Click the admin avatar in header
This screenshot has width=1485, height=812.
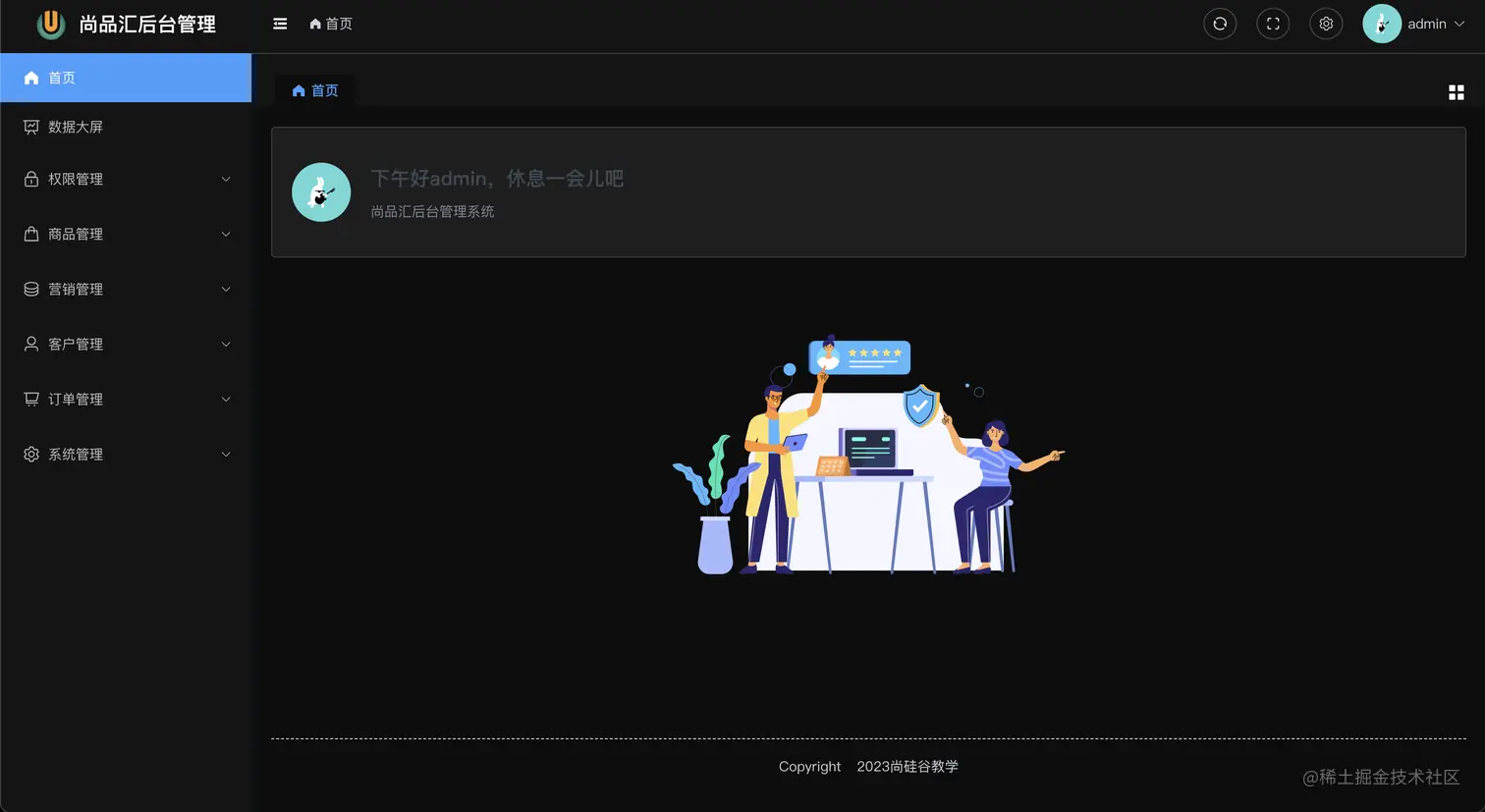point(1382,24)
